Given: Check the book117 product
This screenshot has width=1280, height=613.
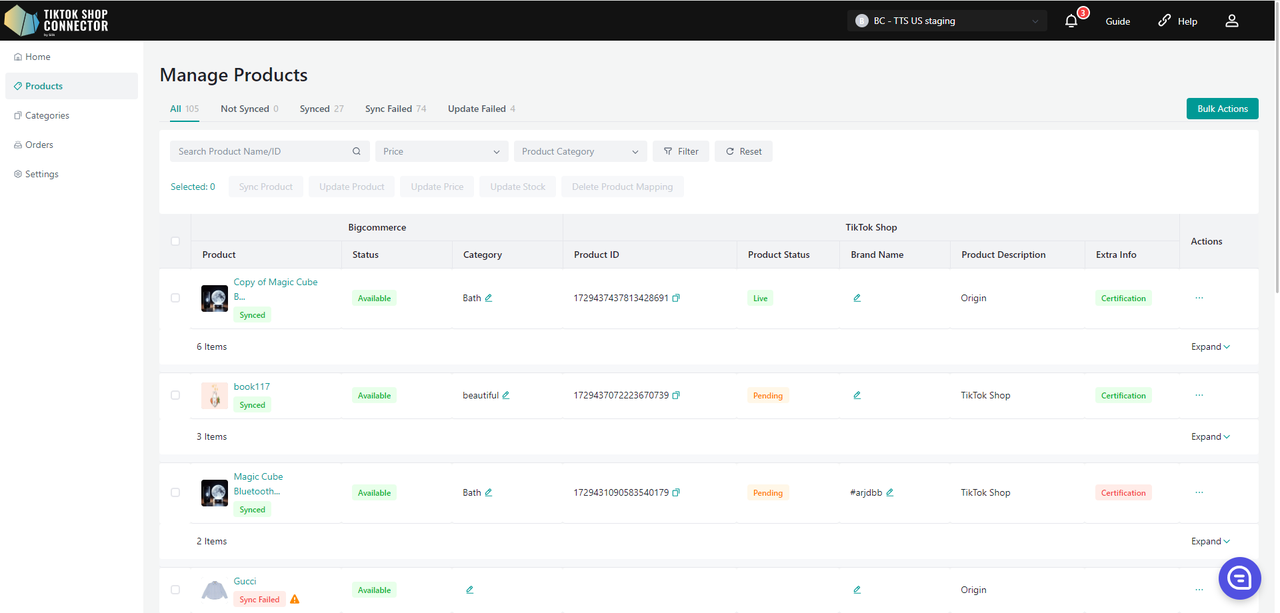Looking at the screenshot, I should 175,395.
